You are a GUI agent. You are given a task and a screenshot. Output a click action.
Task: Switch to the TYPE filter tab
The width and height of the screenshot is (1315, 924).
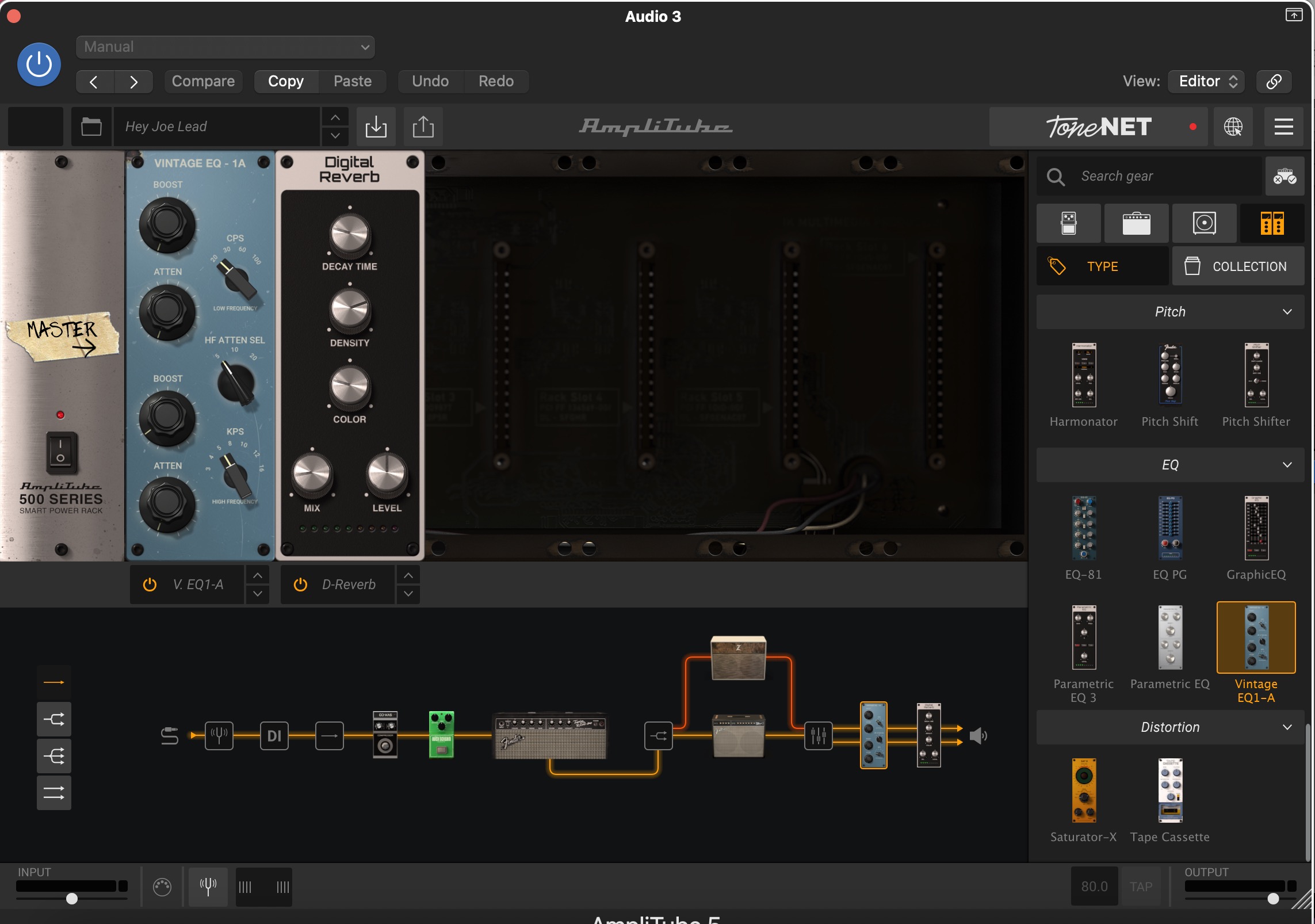point(1102,266)
